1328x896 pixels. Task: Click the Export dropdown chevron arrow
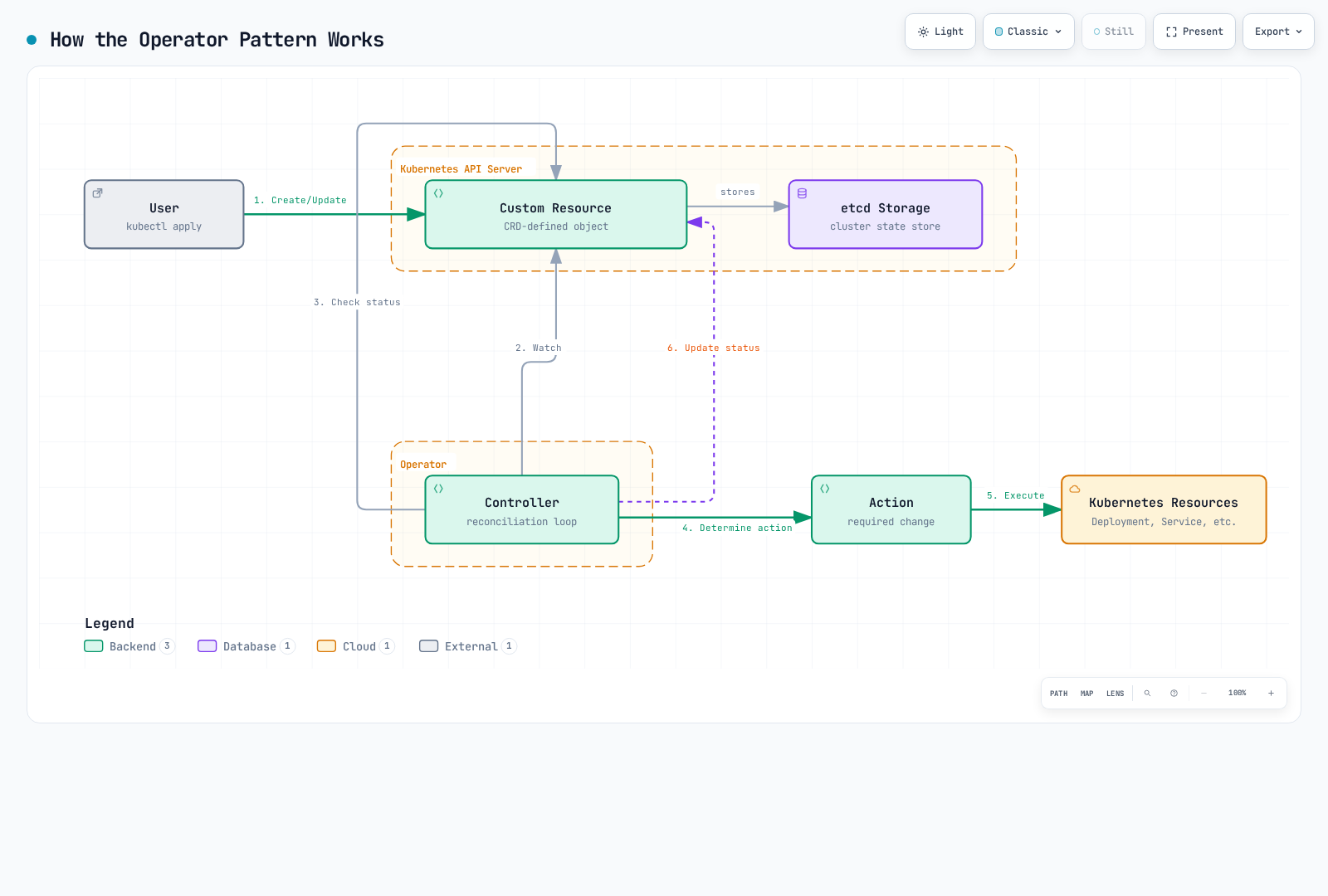(x=1299, y=32)
